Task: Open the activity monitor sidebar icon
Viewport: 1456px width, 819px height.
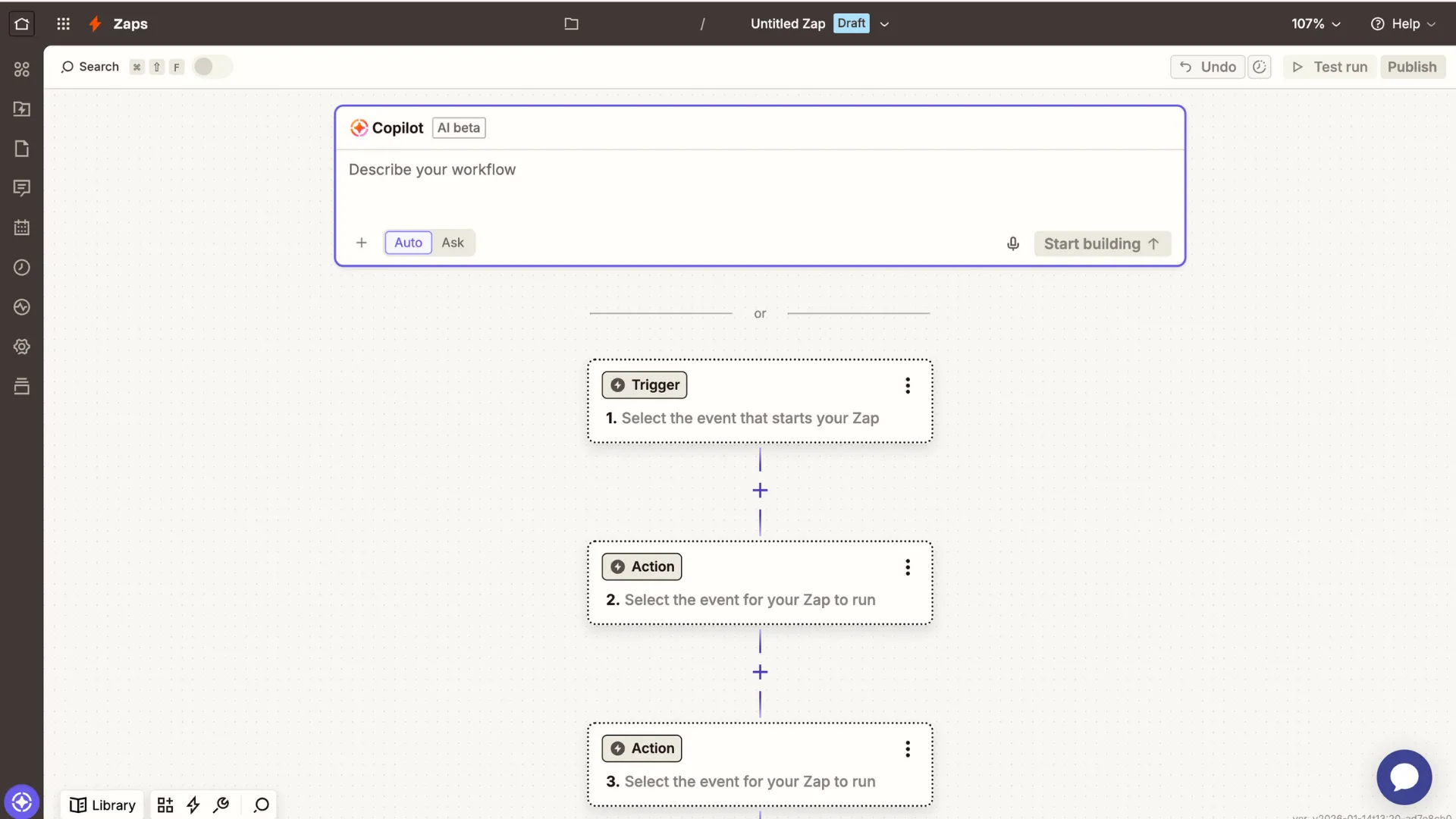Action: tap(21, 307)
